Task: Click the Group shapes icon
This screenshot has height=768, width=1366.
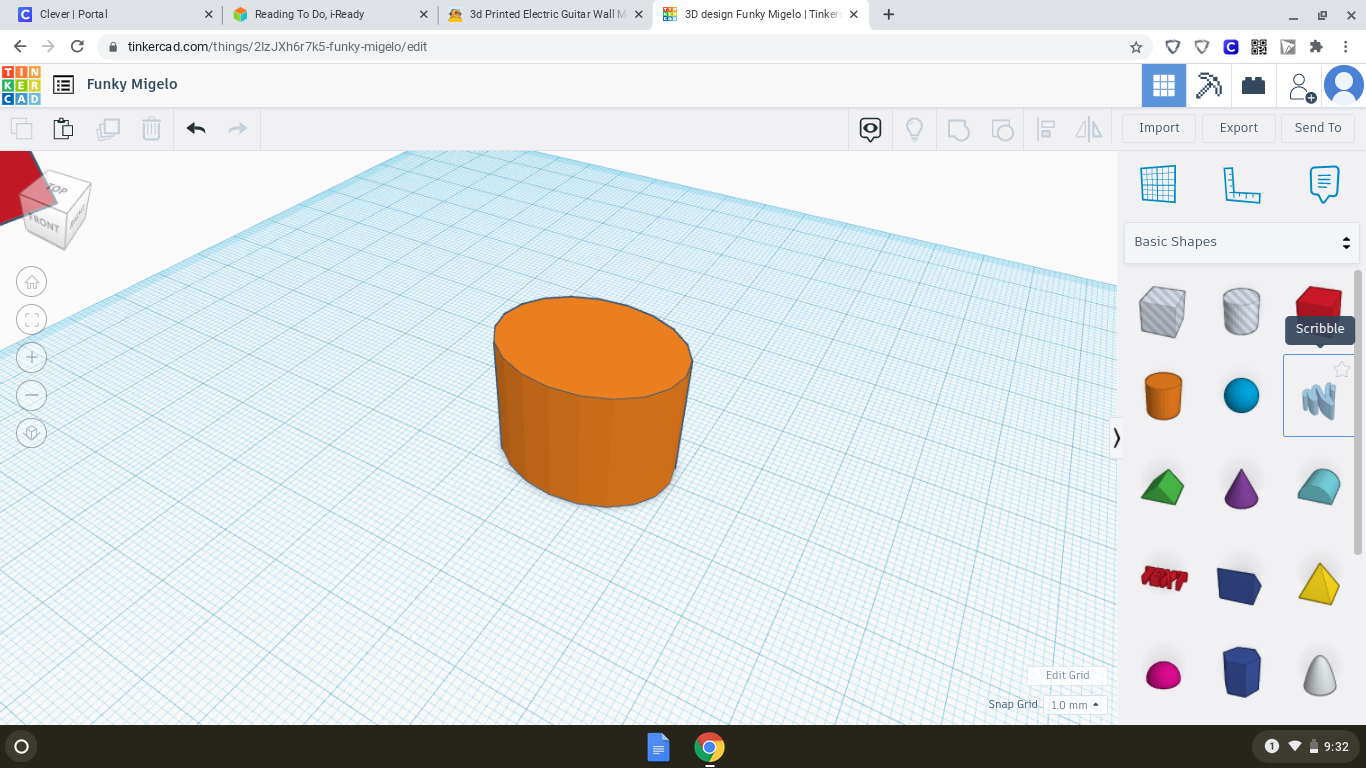Action: 958,129
